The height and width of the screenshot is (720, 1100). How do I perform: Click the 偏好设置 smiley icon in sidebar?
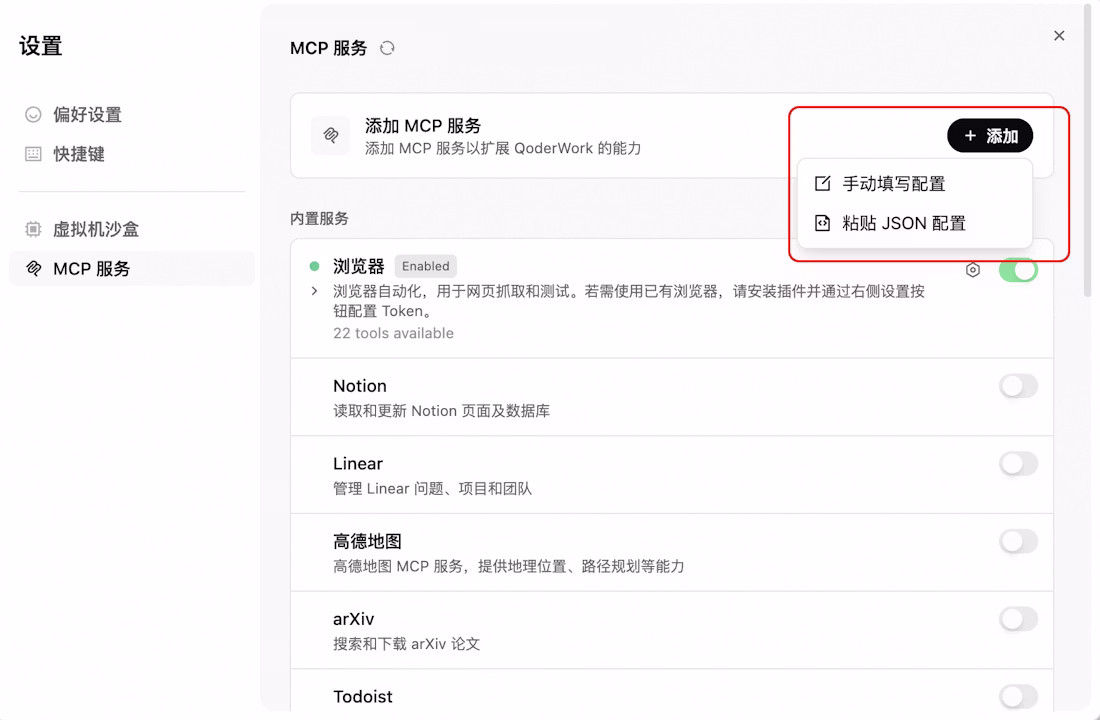[x=33, y=115]
